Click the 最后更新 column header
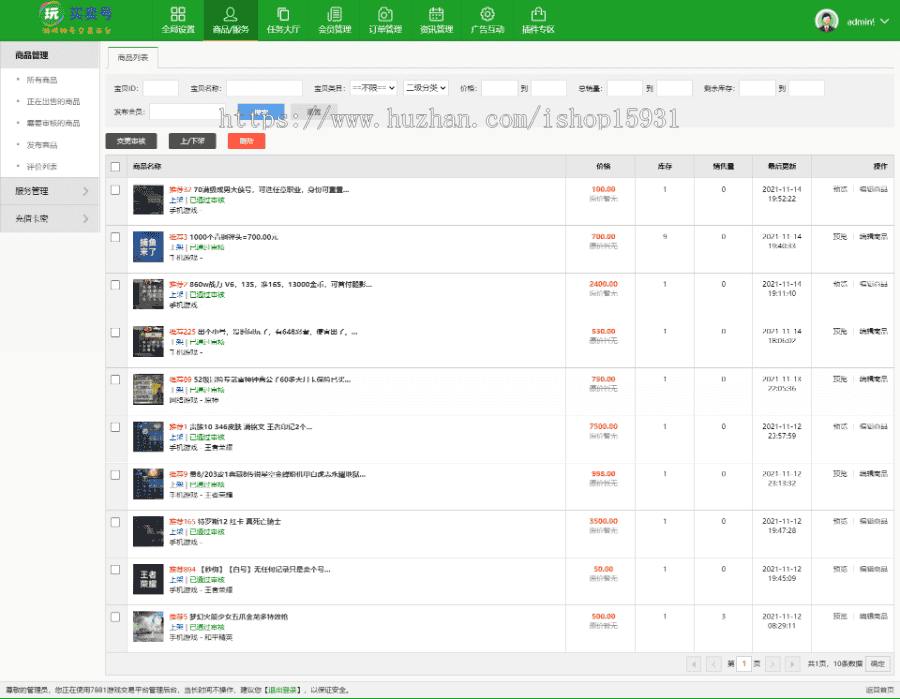The image size is (900, 699). 782,166
